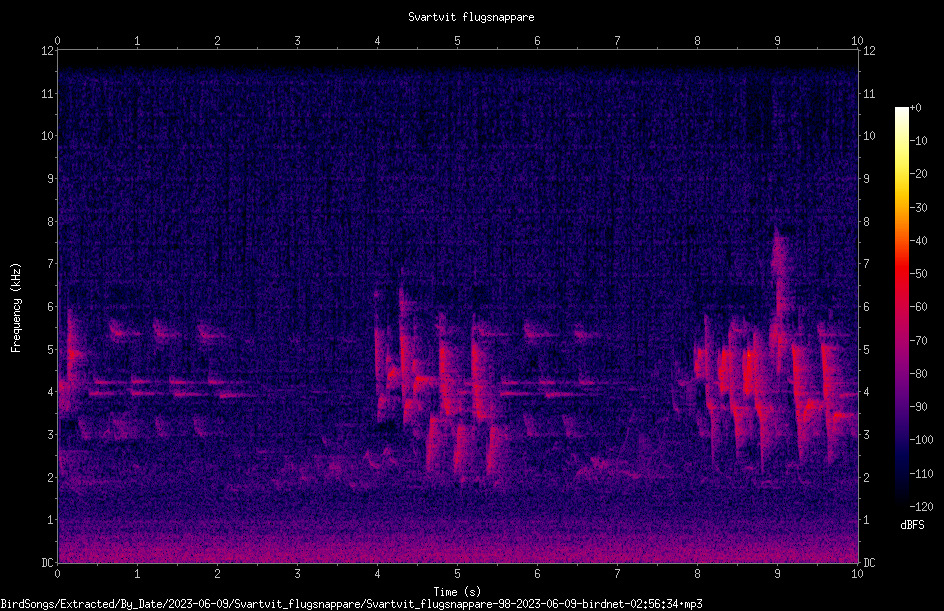Screen dimensions: 944x611
Task: Click the '-90' colorbar label
Action: 918,407
